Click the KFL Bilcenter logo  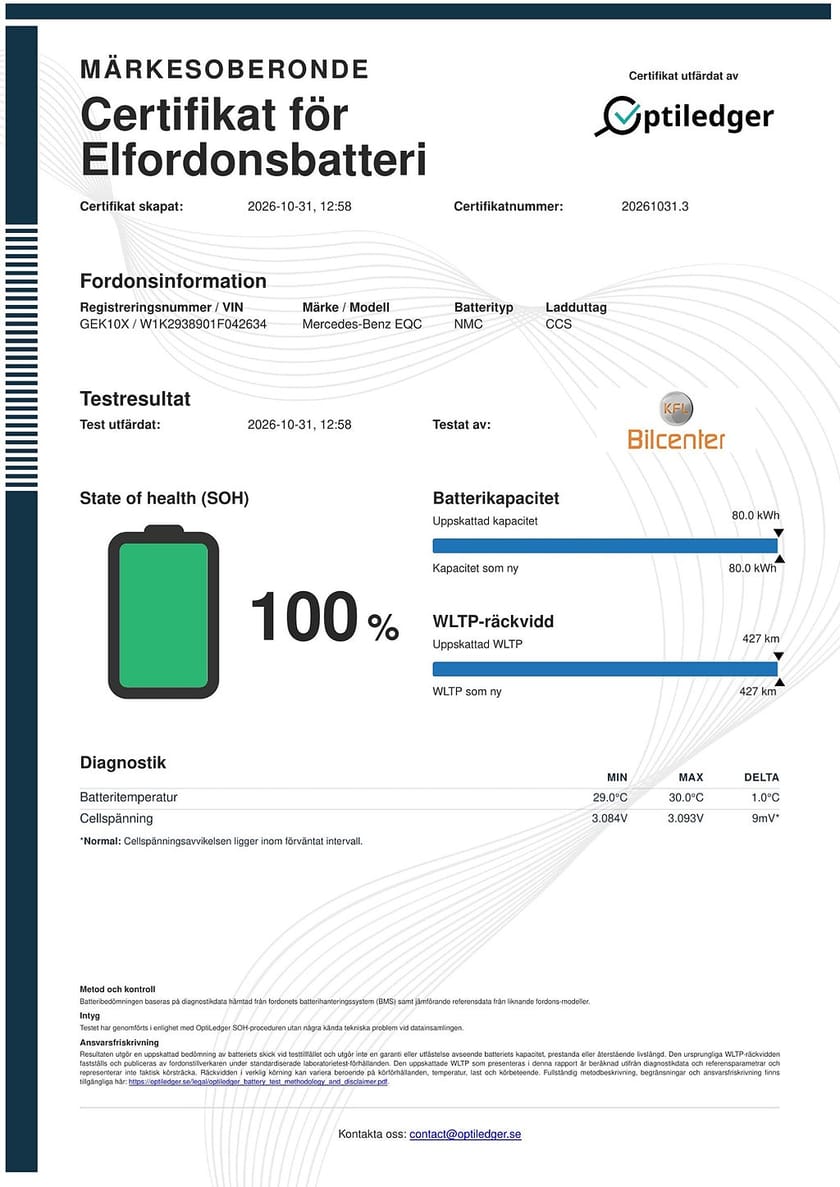tap(676, 421)
